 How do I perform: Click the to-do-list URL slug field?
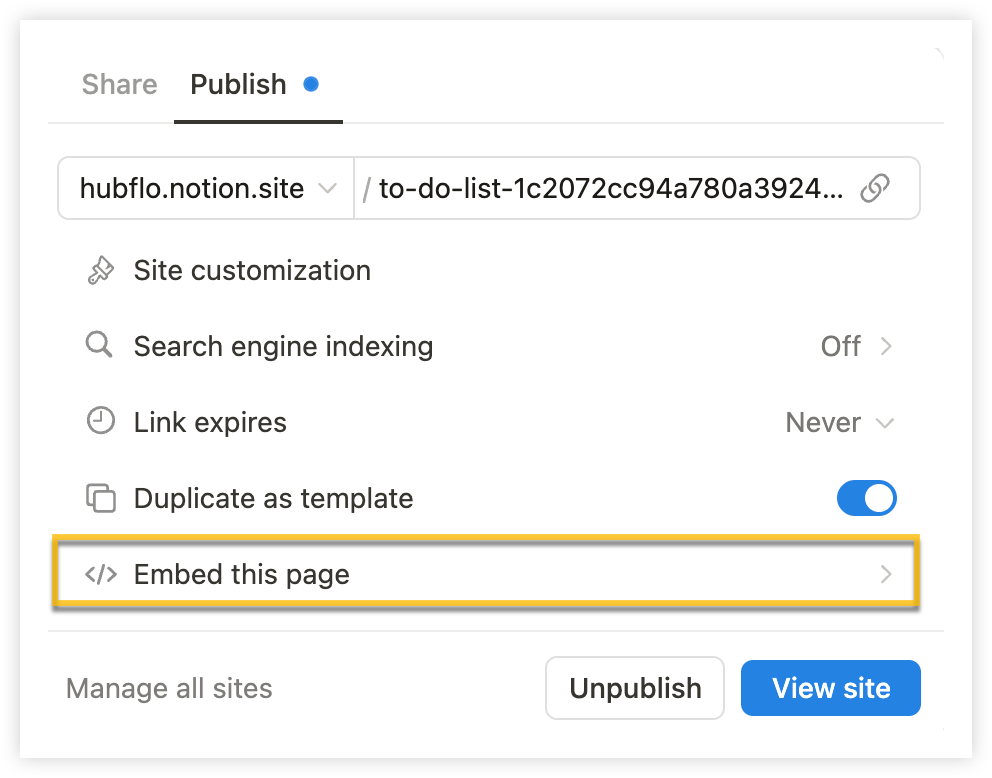pyautogui.click(x=611, y=188)
